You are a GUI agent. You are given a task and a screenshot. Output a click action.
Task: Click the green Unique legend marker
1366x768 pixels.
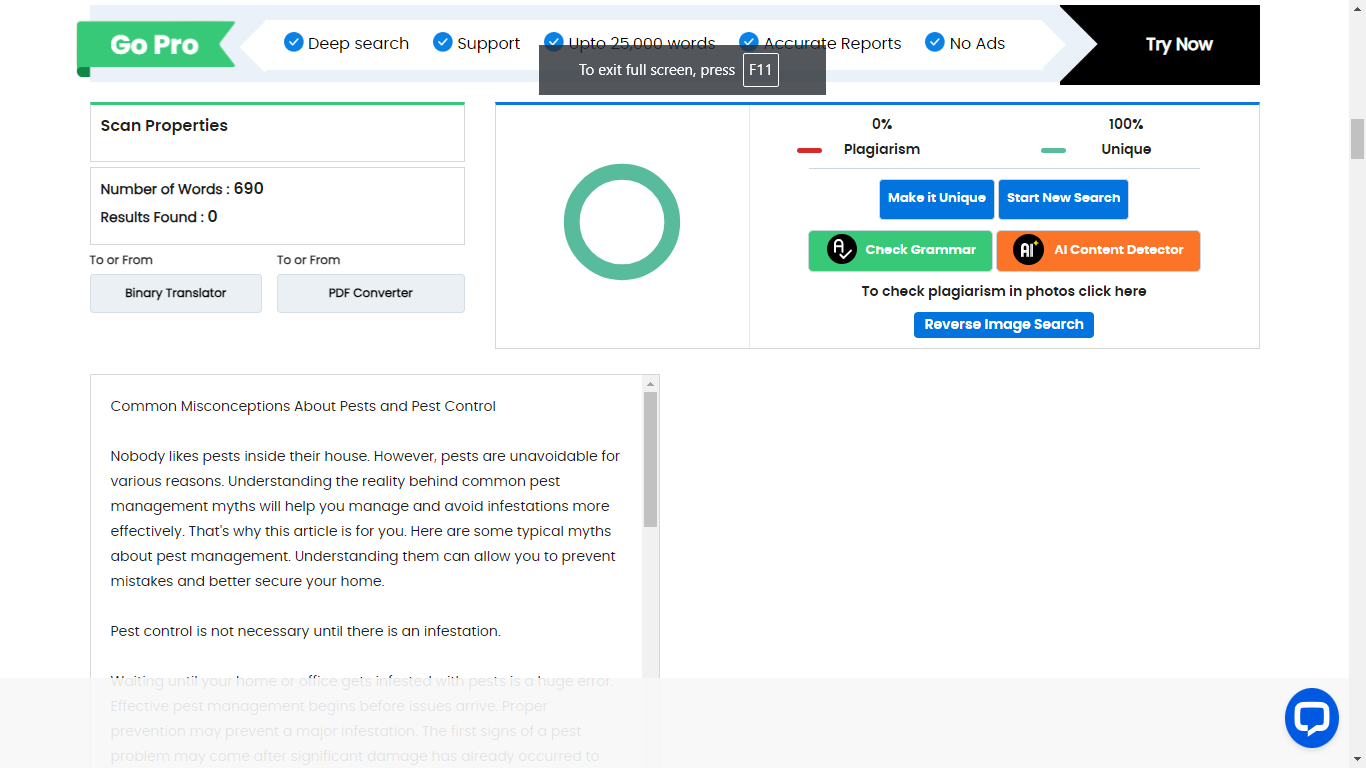pos(1053,150)
